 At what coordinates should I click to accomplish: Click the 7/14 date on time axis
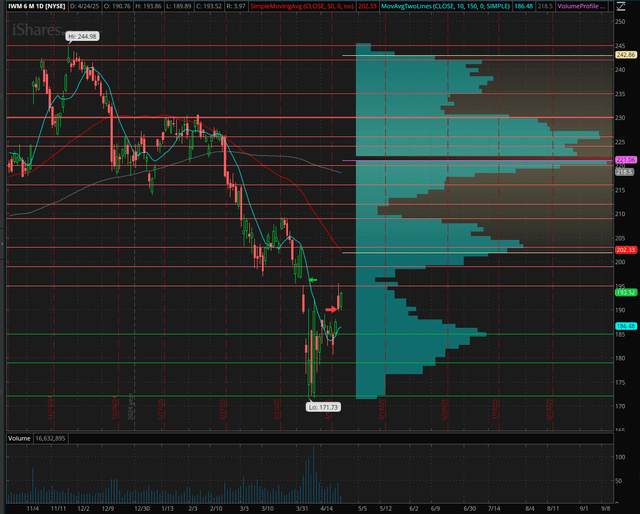494,508
